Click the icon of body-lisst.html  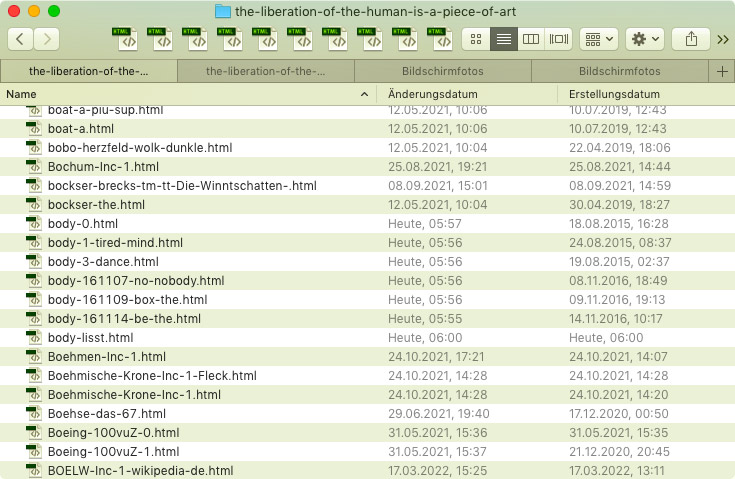pyautogui.click(x=34, y=338)
